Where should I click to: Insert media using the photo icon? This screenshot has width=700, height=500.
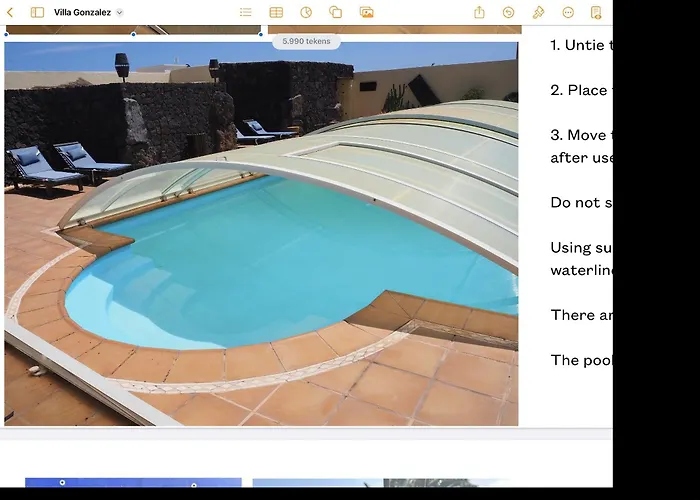pyautogui.click(x=366, y=12)
